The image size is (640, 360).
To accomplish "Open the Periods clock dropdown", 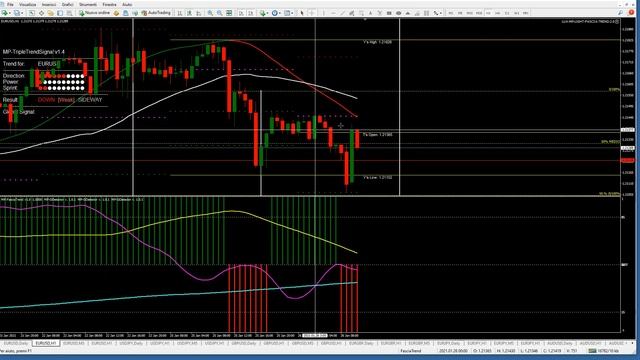I will pyautogui.click(x=276, y=13).
